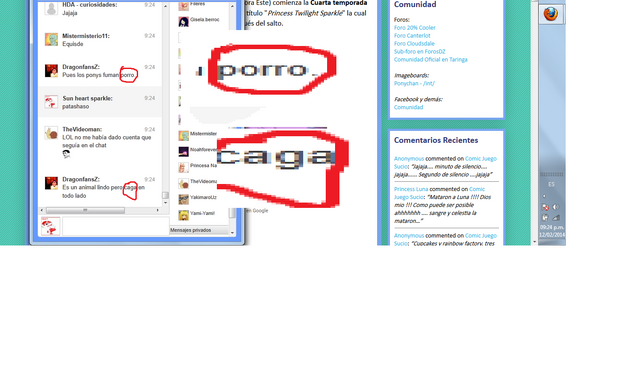This screenshot has height=391, width=640.
Task: Click Sun heart sparkle username in chat
Action: pos(87,98)
